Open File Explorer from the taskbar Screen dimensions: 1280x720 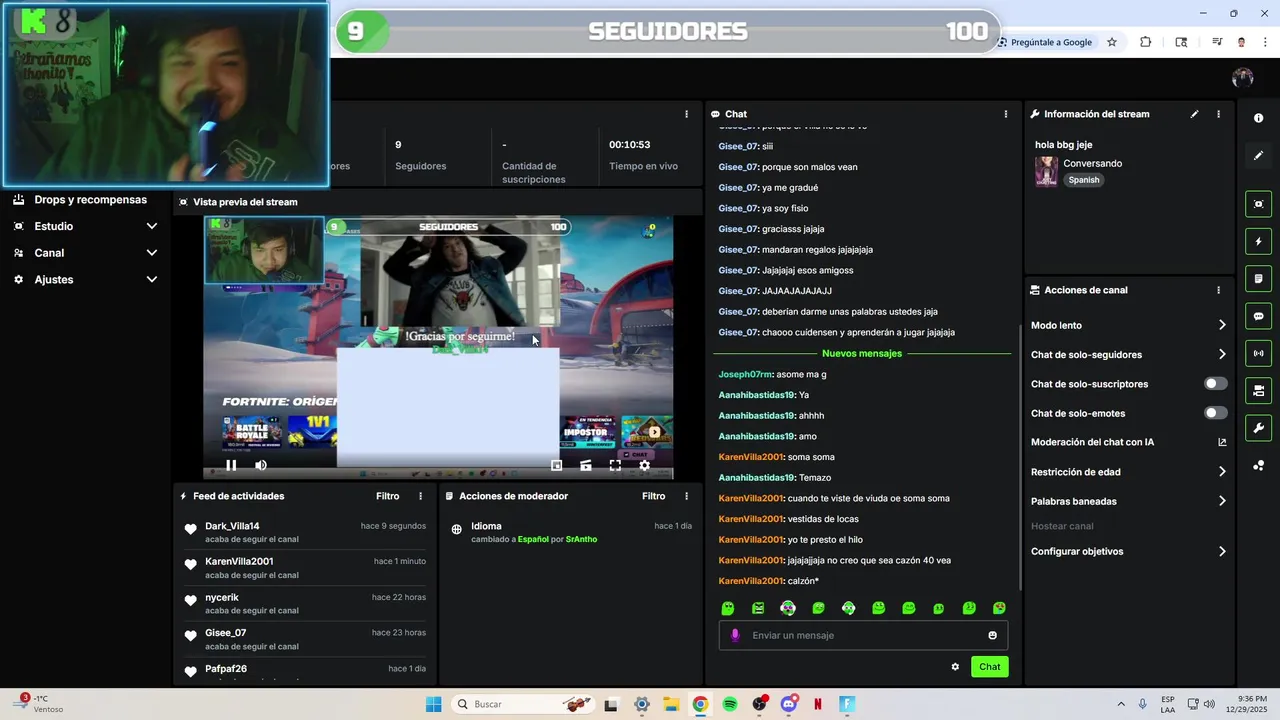point(671,704)
